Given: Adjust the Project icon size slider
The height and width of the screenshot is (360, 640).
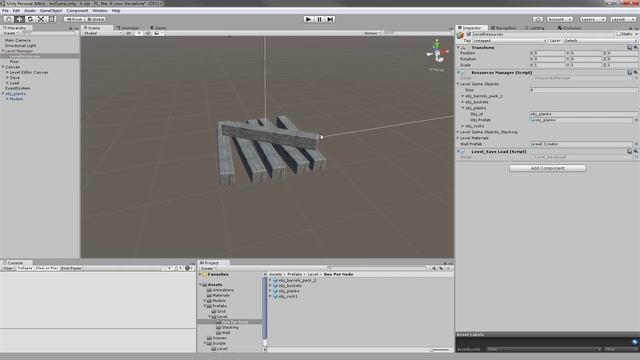Looking at the screenshot, I should click(440, 349).
